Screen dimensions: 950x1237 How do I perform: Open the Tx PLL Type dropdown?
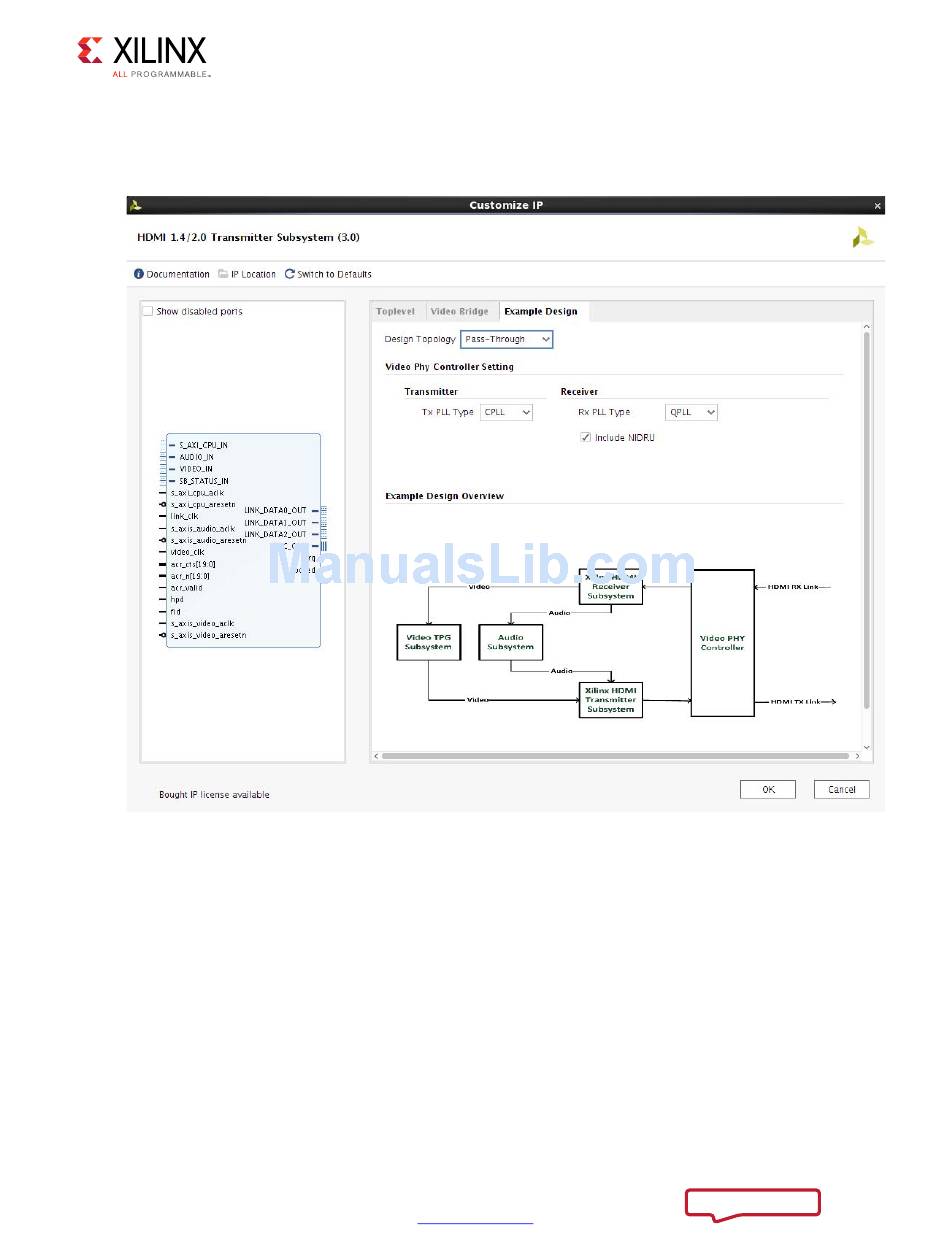click(x=506, y=412)
